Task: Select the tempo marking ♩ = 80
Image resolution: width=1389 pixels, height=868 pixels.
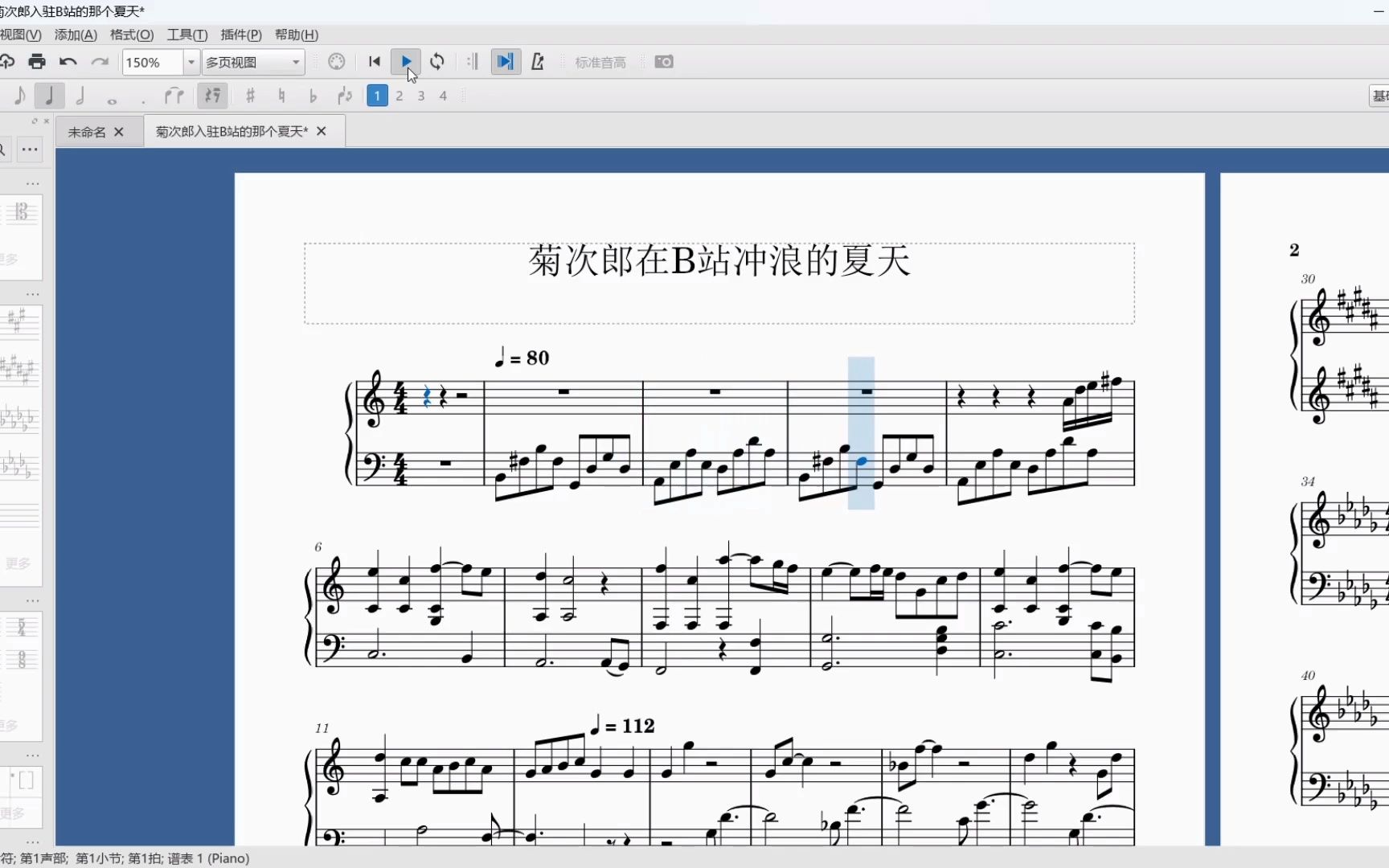Action: point(522,358)
